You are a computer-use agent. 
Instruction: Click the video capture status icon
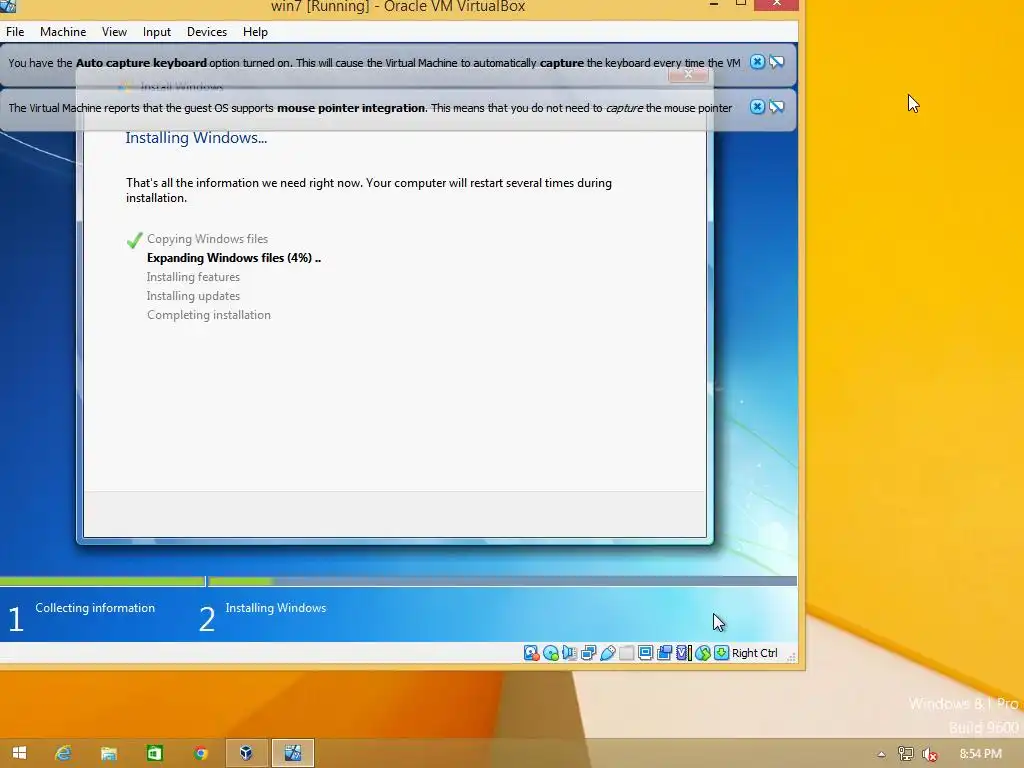pyautogui.click(x=664, y=653)
